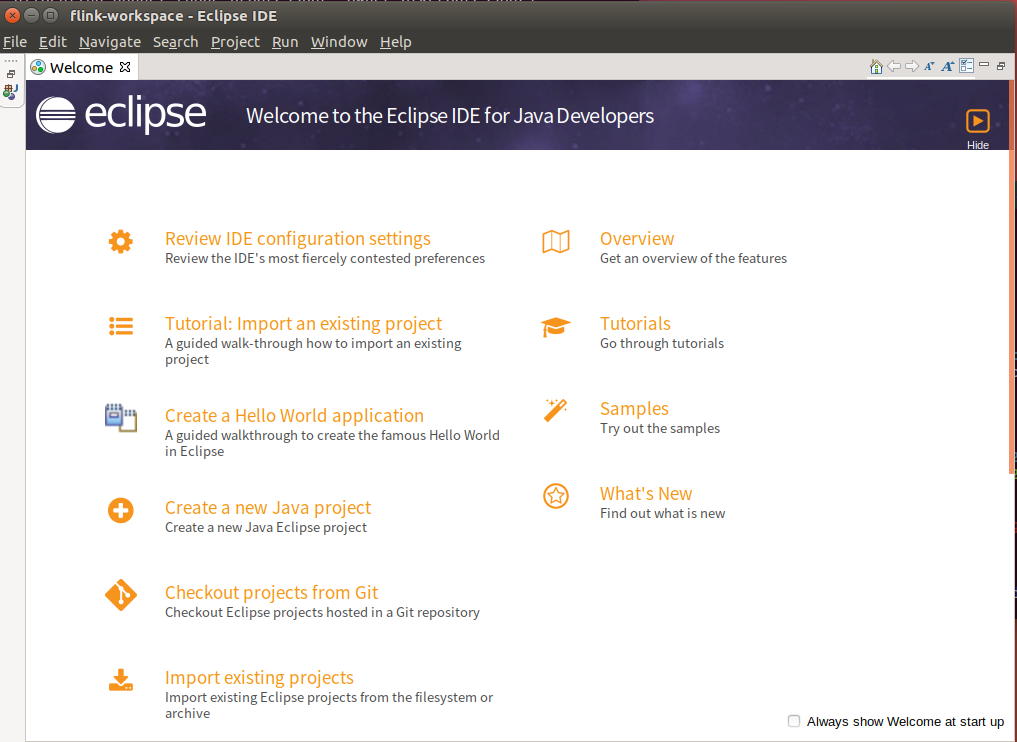This screenshot has height=742, width=1017.
Task: Open the Window menu
Action: (338, 41)
